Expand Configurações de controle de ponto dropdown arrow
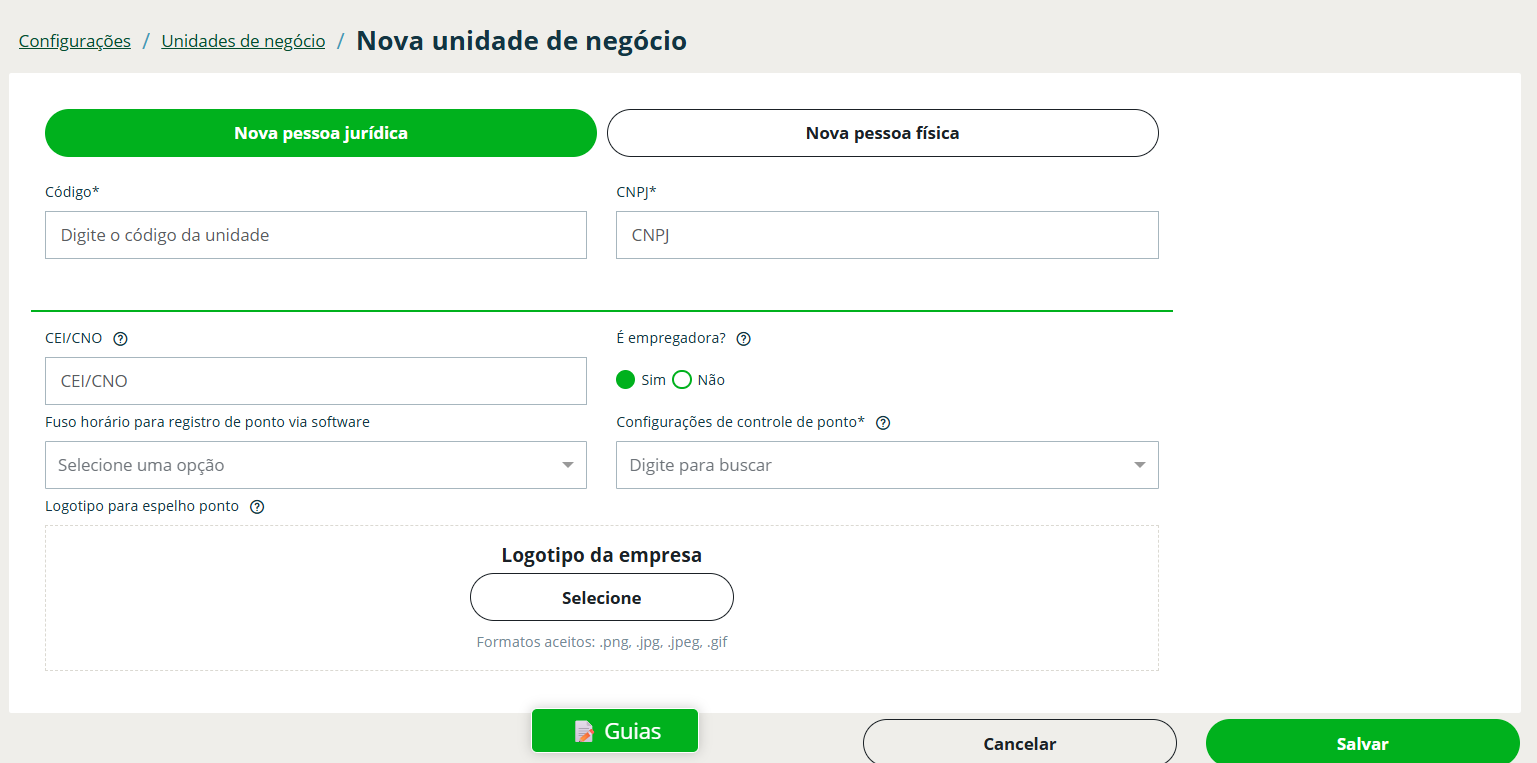1537x763 pixels. (1139, 465)
